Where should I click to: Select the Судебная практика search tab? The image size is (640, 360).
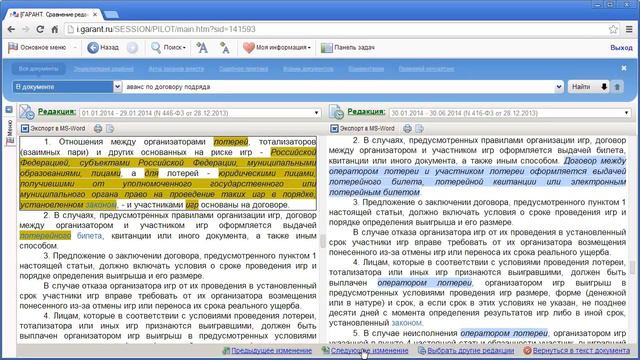[x=243, y=69]
